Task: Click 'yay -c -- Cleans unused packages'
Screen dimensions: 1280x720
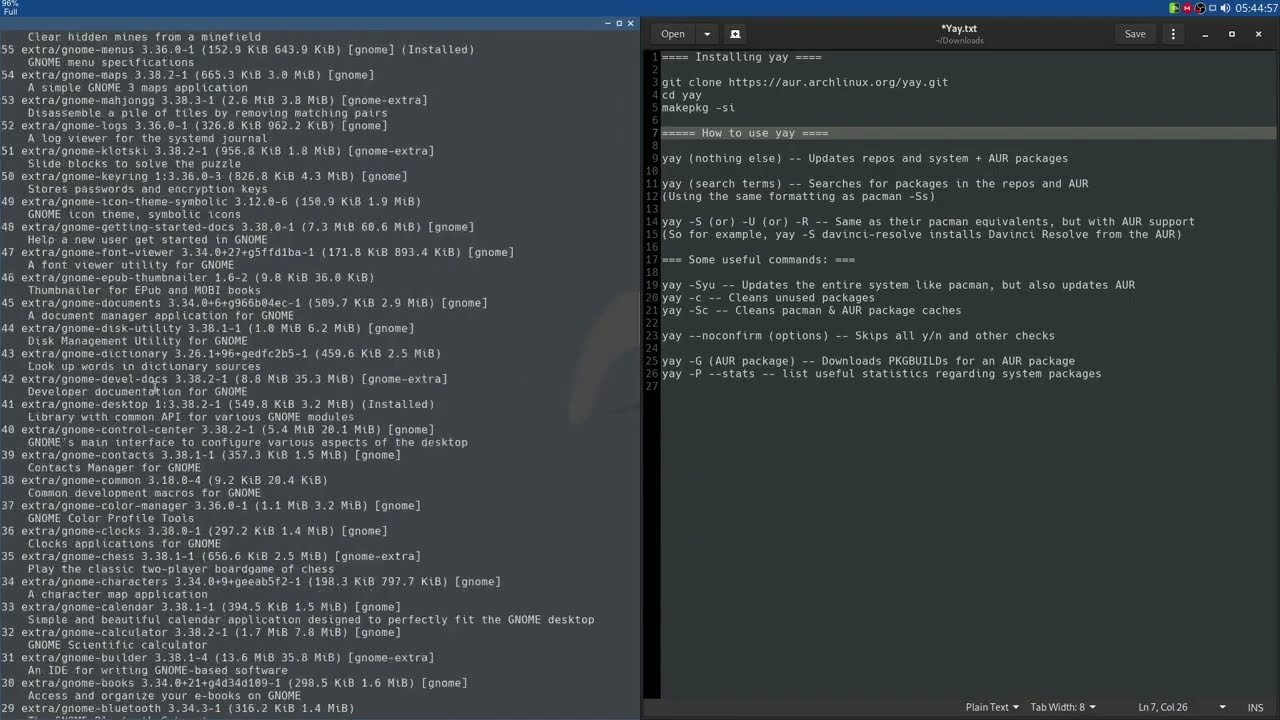Action: (767, 298)
